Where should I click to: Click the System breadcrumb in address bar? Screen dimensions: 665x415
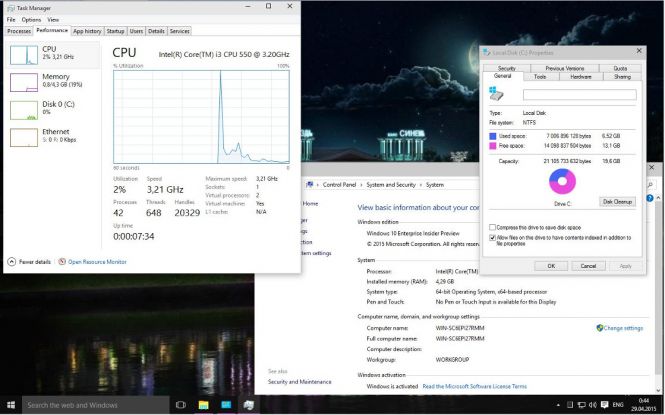(x=435, y=185)
